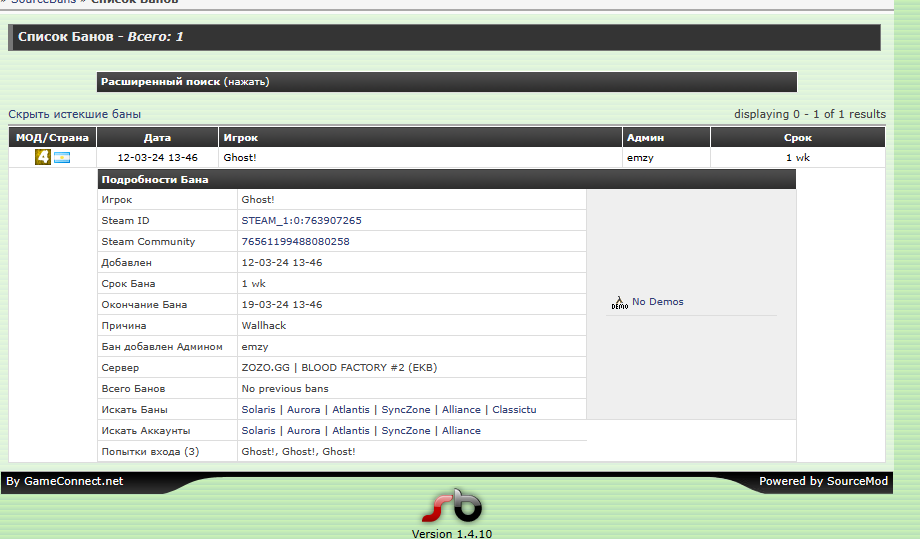The height and width of the screenshot is (539, 920).
Task: Sort by the Дата column header
Action: (157, 138)
